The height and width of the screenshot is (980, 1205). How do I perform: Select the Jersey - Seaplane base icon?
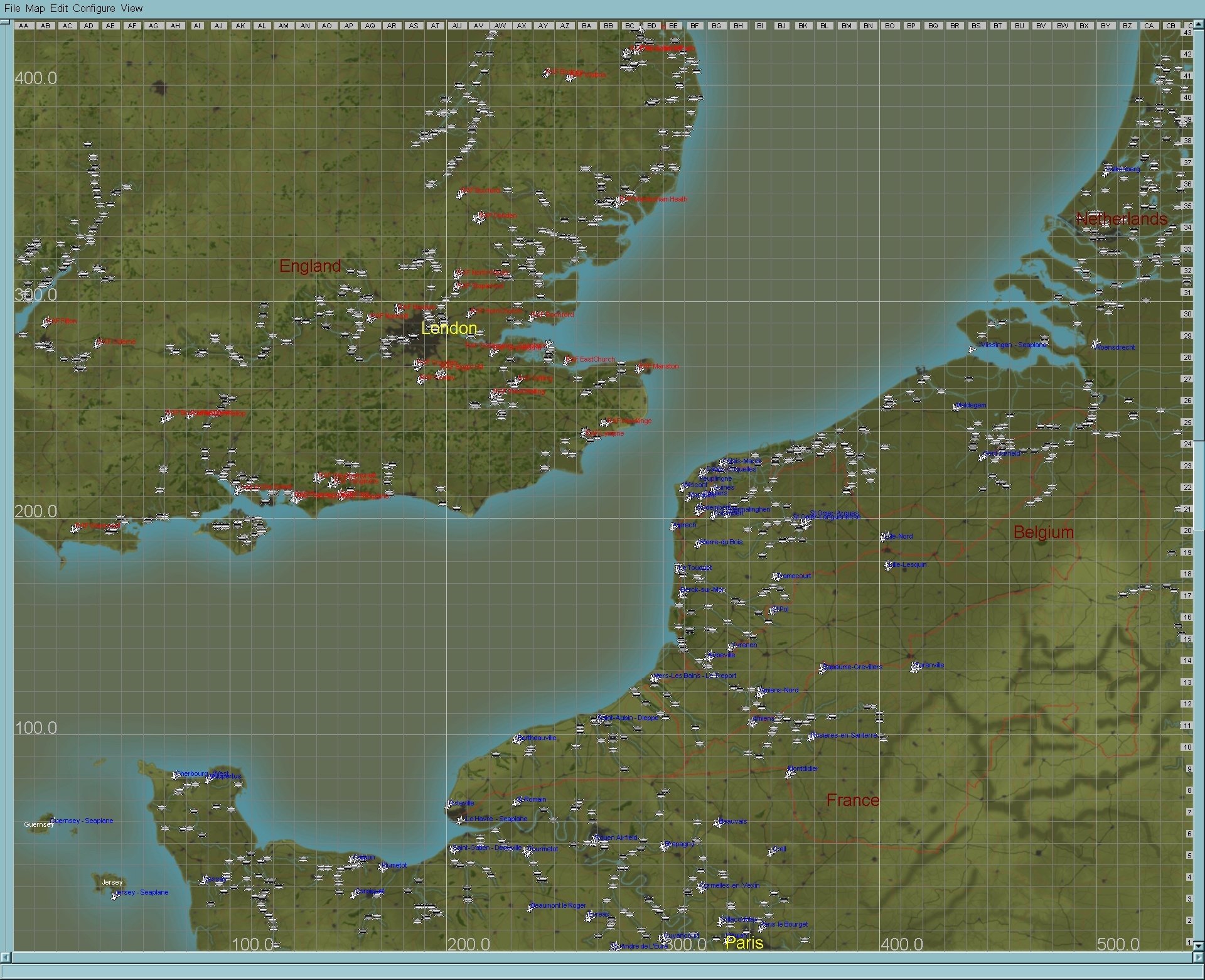pos(115,895)
